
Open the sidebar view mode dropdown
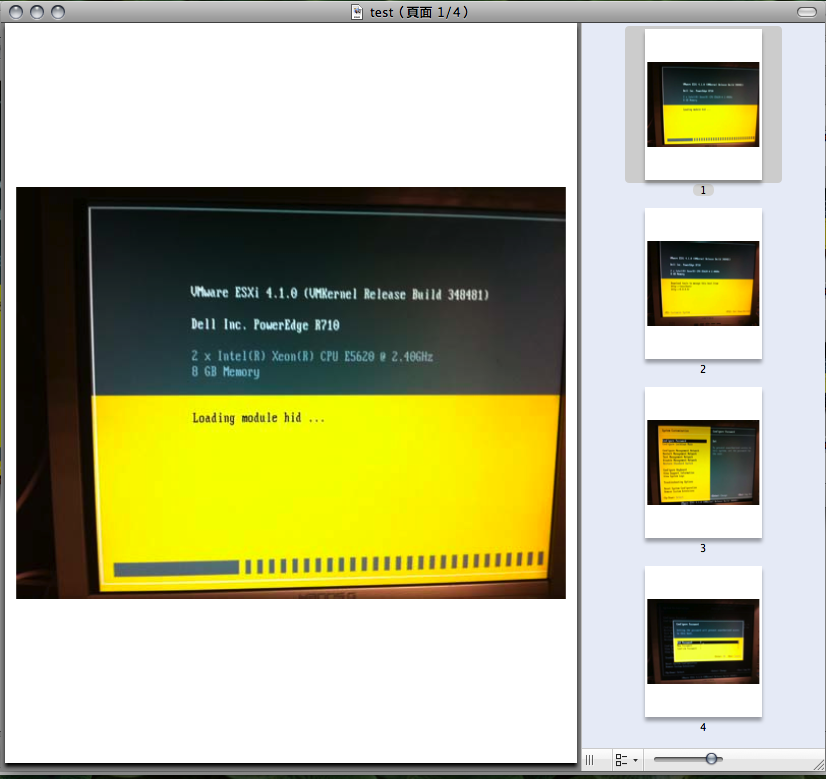[626, 760]
